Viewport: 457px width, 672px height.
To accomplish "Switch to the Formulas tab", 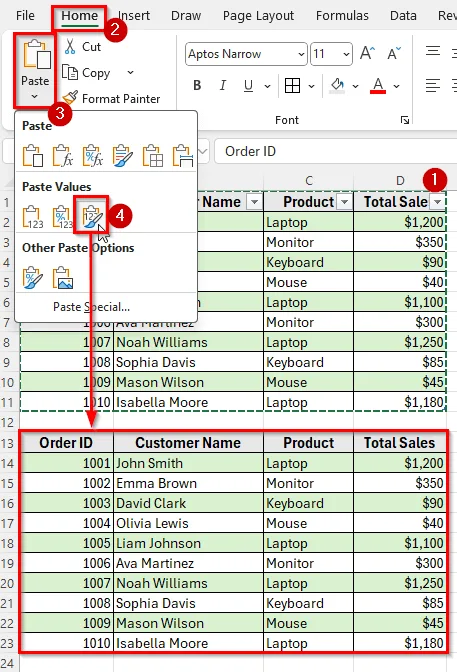I will pyautogui.click(x=342, y=16).
